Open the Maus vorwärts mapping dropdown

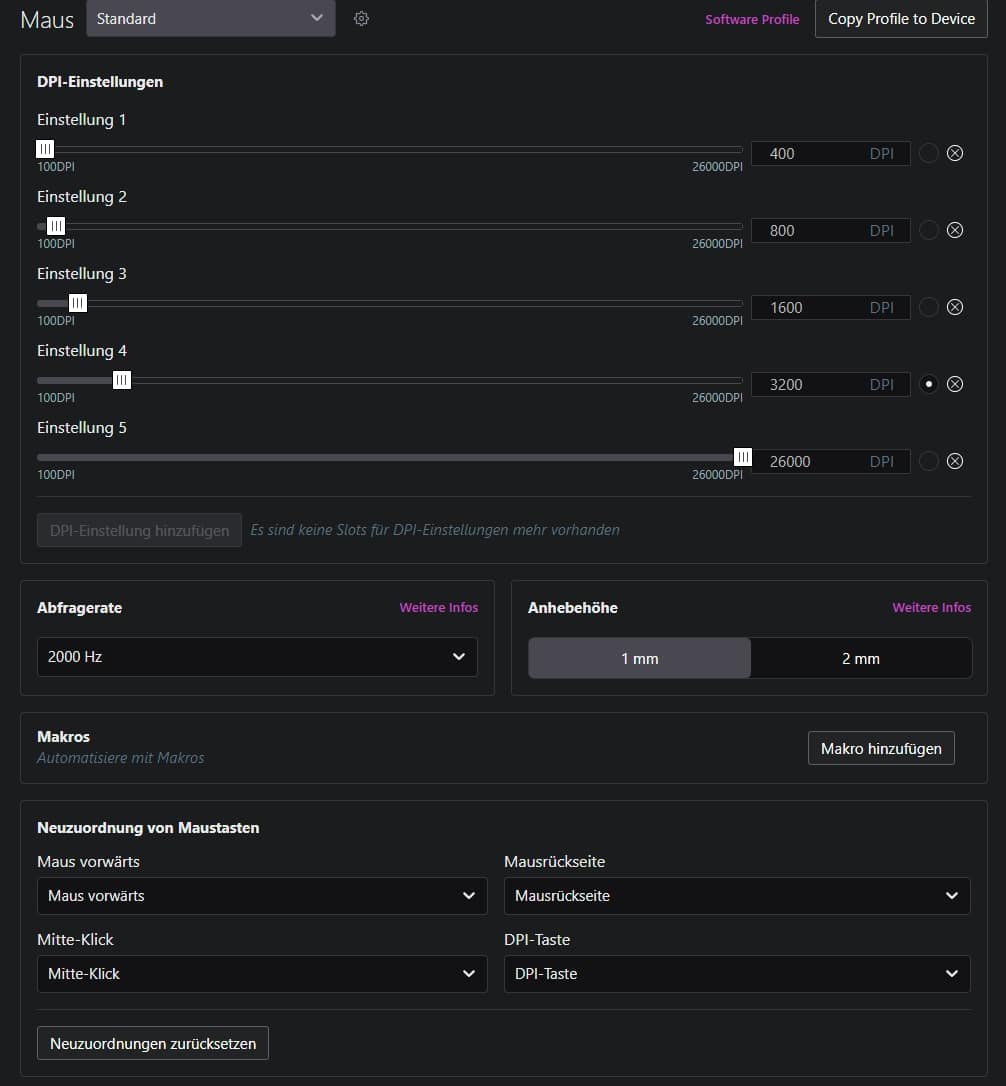(x=261, y=896)
